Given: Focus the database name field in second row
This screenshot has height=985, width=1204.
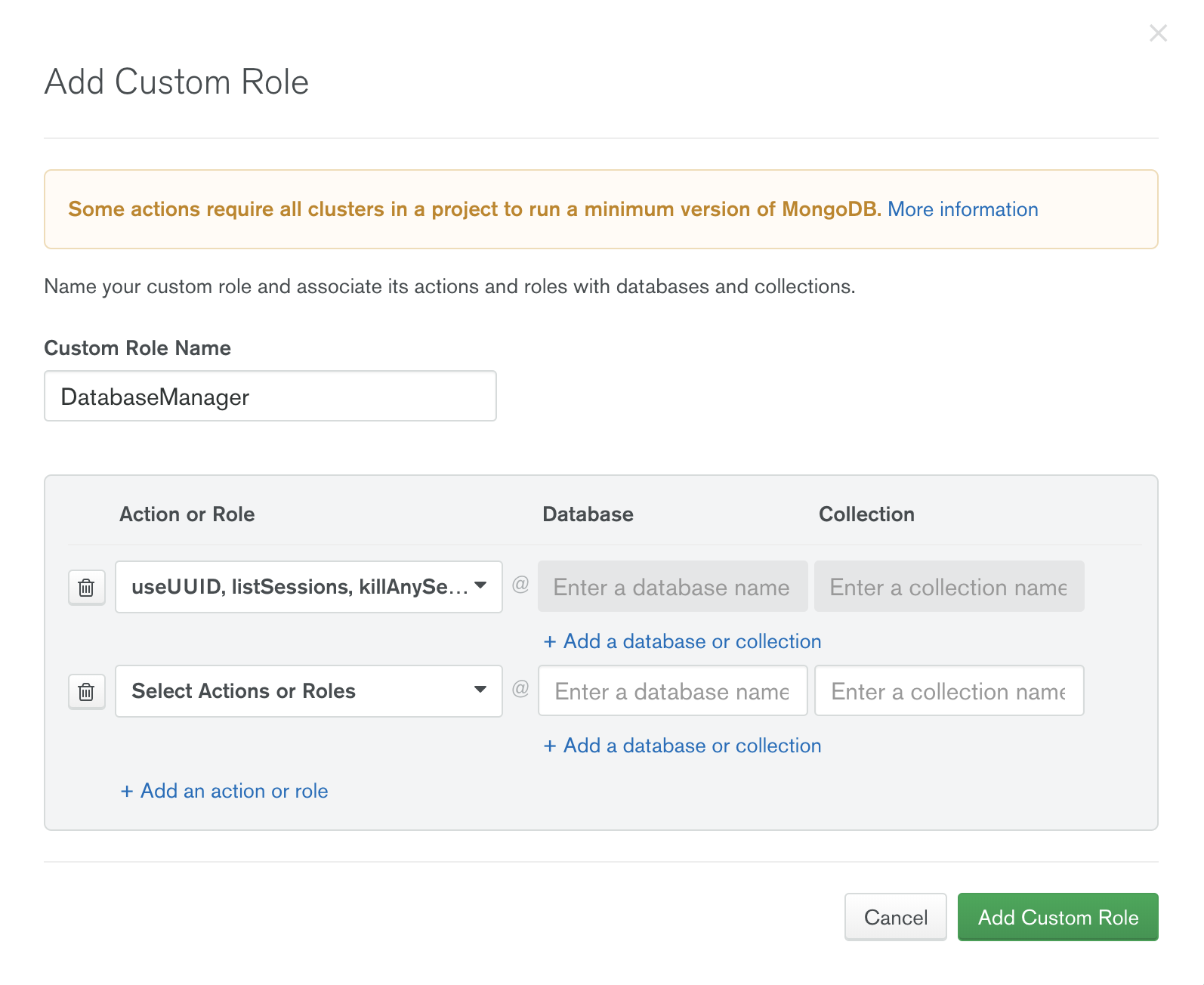Looking at the screenshot, I should [x=673, y=690].
